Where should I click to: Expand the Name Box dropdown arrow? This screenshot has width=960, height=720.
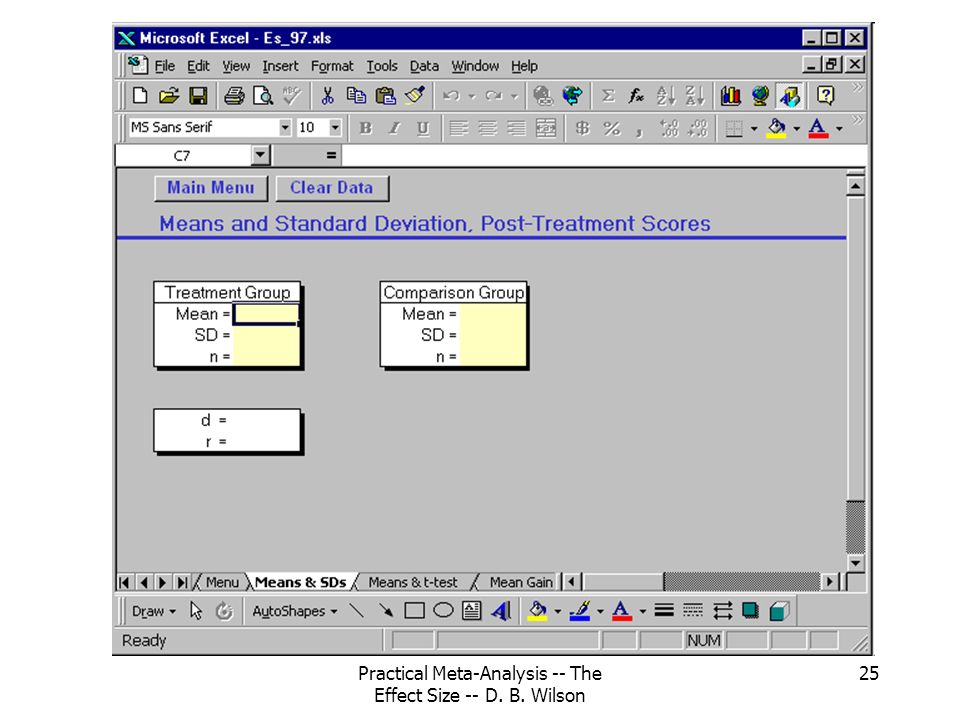[x=260, y=155]
